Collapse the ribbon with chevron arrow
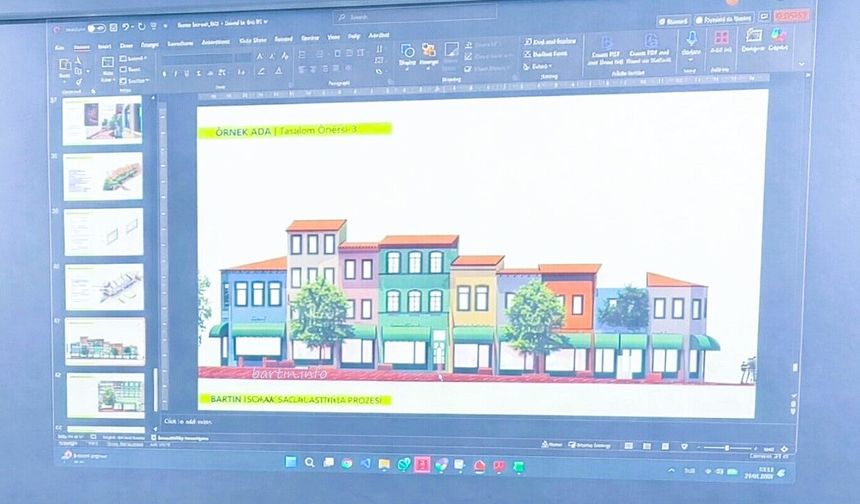Viewport: 860px width, 504px height. pyautogui.click(x=801, y=64)
